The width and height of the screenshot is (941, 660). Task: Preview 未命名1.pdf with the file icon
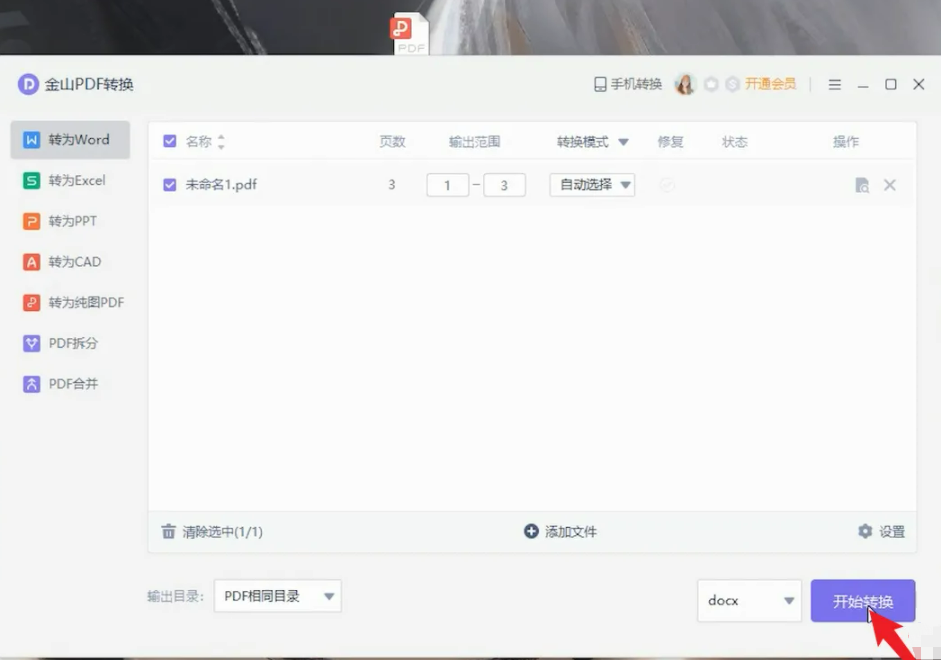coord(862,185)
